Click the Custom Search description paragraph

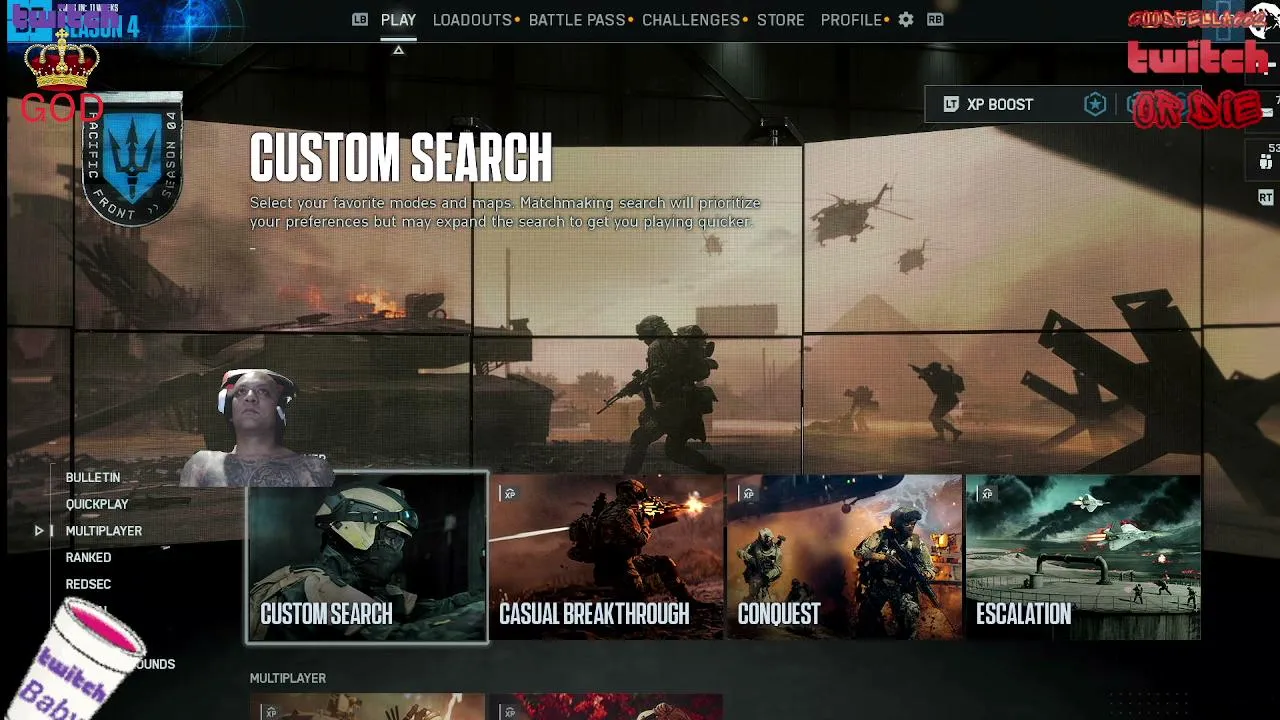505,212
